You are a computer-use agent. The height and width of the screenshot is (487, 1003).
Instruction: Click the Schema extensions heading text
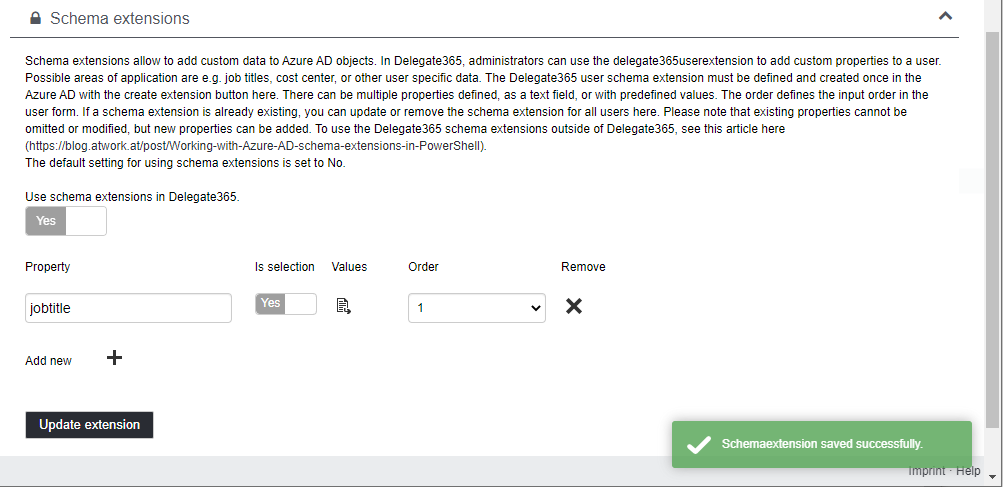[x=120, y=19]
